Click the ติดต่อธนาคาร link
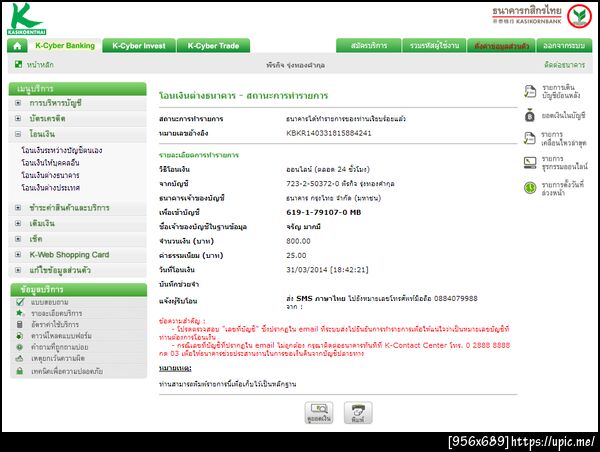Viewport: 600px width, 452px height. (x=564, y=65)
